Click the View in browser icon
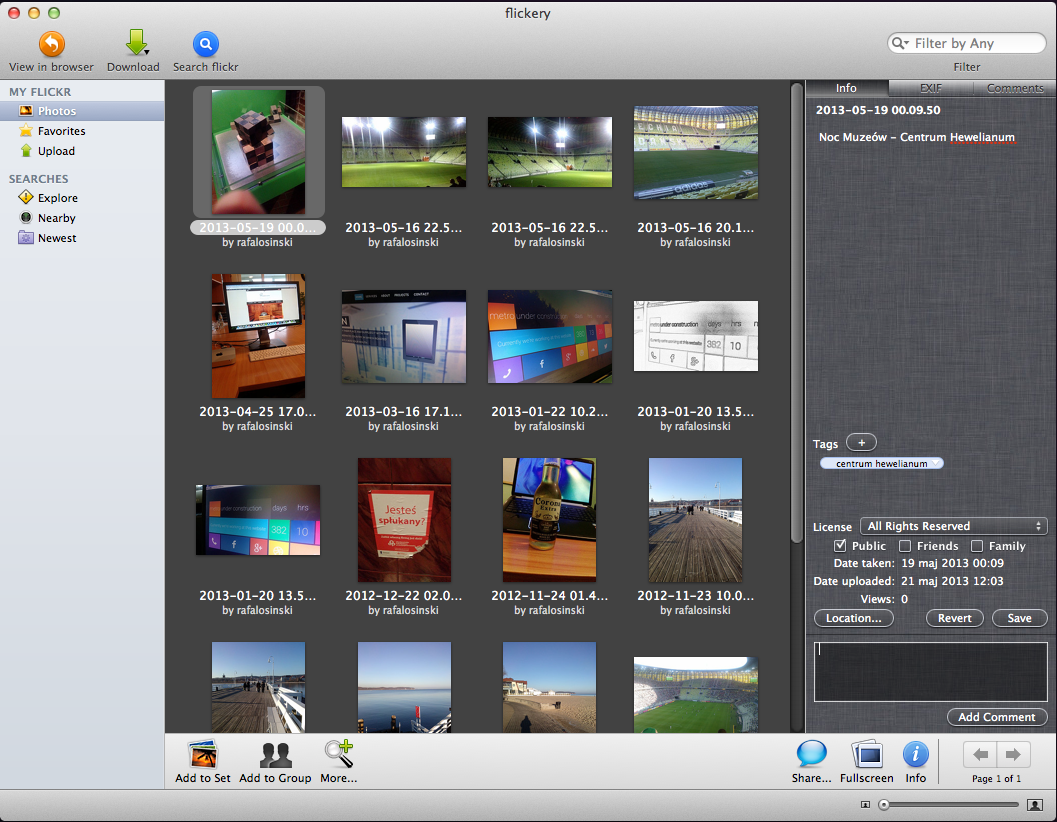The image size is (1057, 822). click(51, 45)
